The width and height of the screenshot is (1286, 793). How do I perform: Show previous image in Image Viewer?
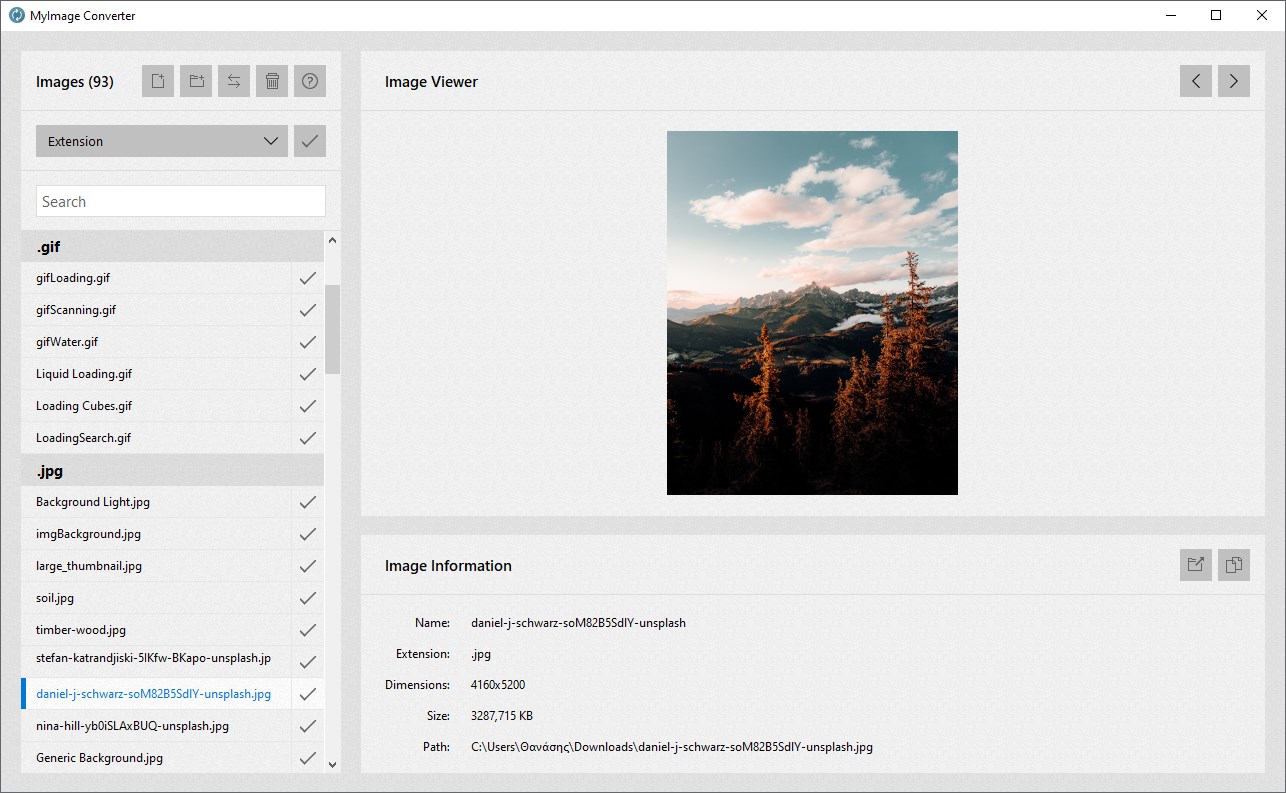tap(1196, 81)
